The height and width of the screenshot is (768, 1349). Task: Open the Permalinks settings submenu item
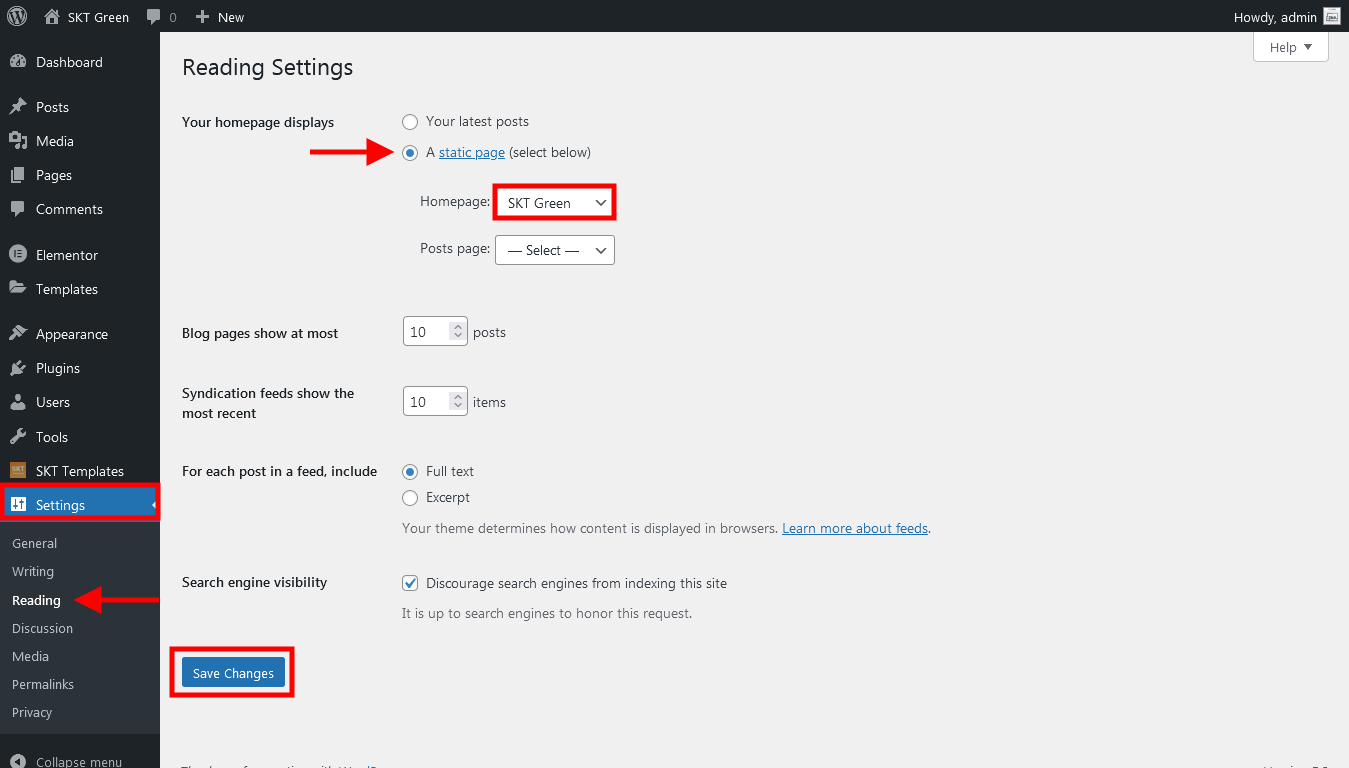[x=43, y=684]
